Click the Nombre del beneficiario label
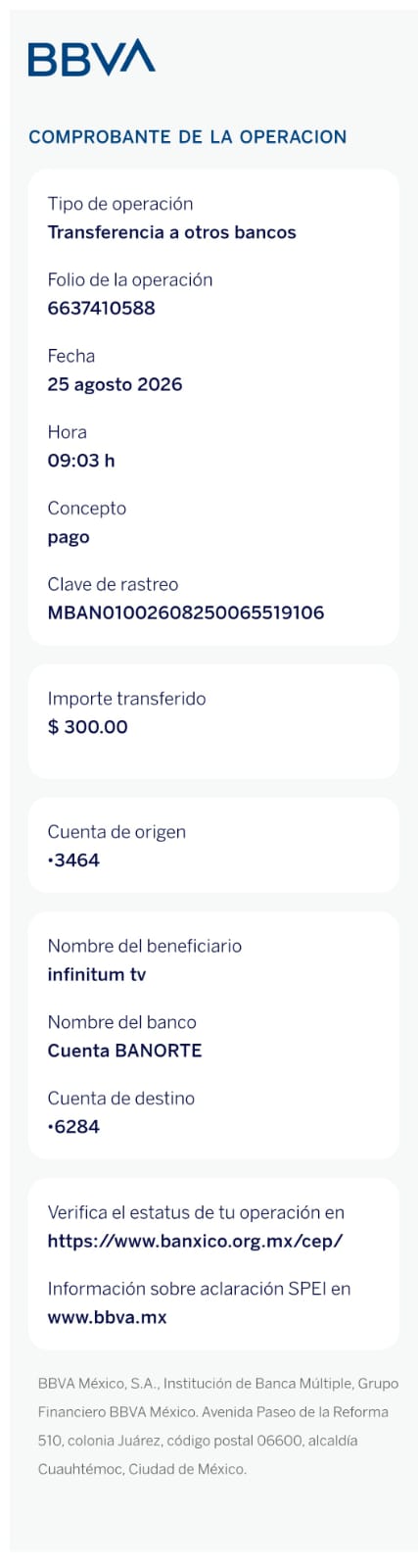Screen dimensions: 418x1568 (144, 946)
